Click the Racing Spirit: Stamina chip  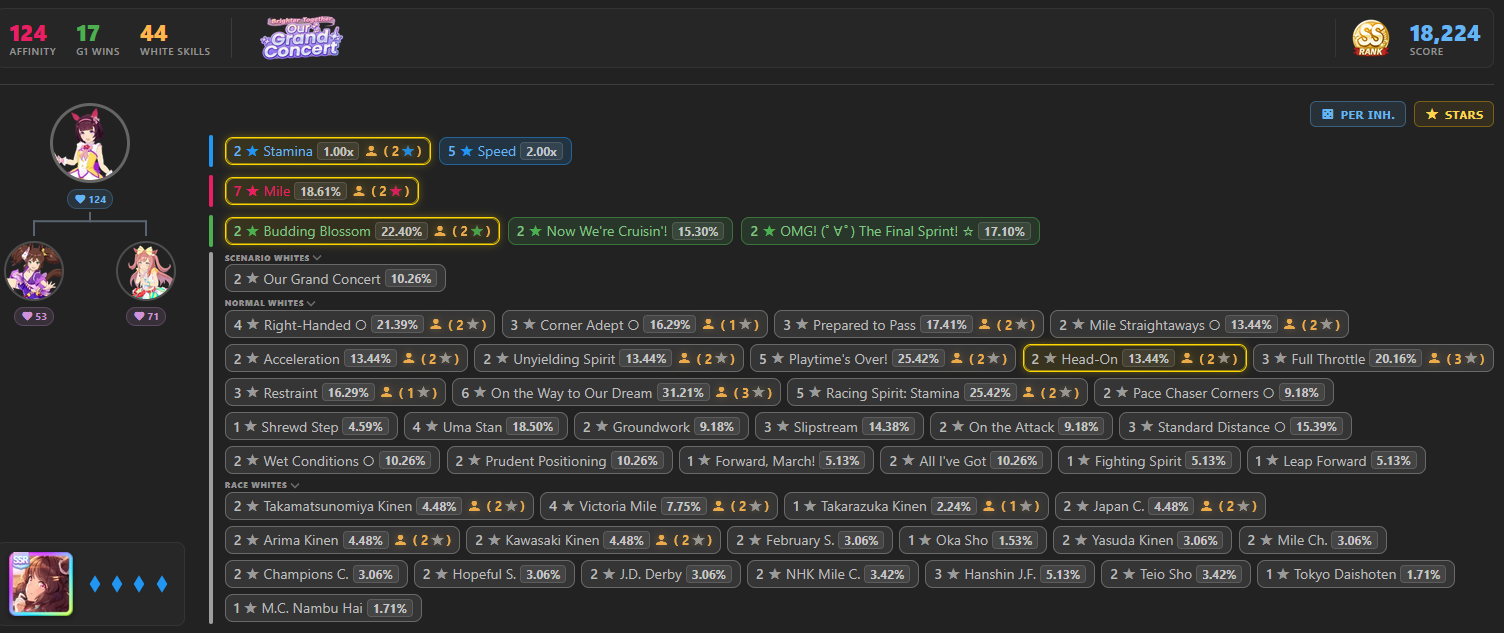[x=937, y=393]
